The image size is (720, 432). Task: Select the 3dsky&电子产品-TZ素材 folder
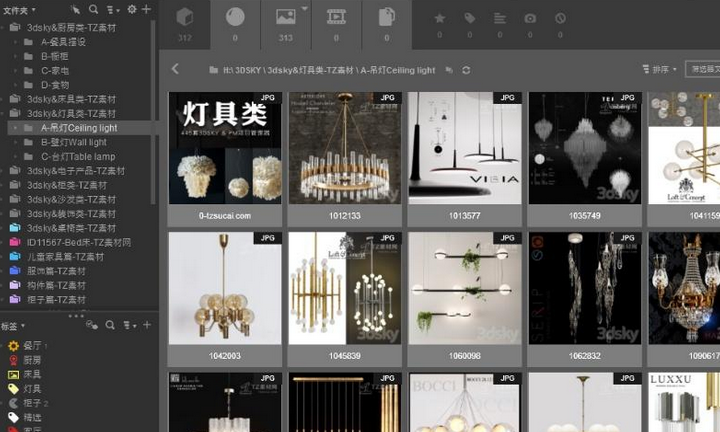click(76, 171)
